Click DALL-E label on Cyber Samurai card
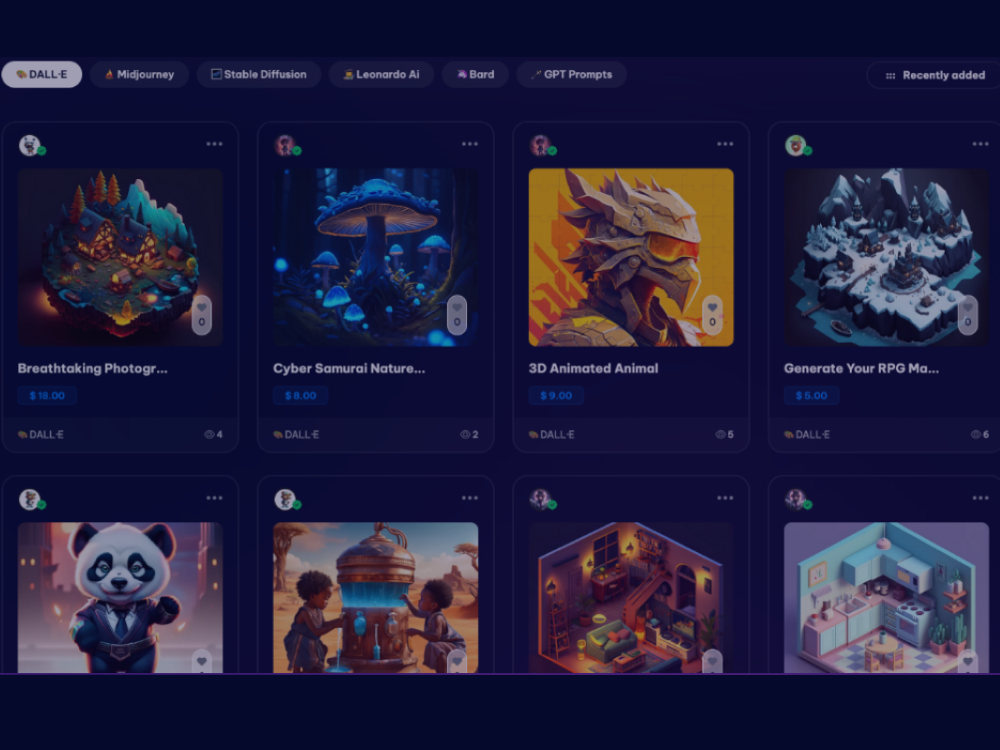The image size is (1000, 750). coord(296,435)
